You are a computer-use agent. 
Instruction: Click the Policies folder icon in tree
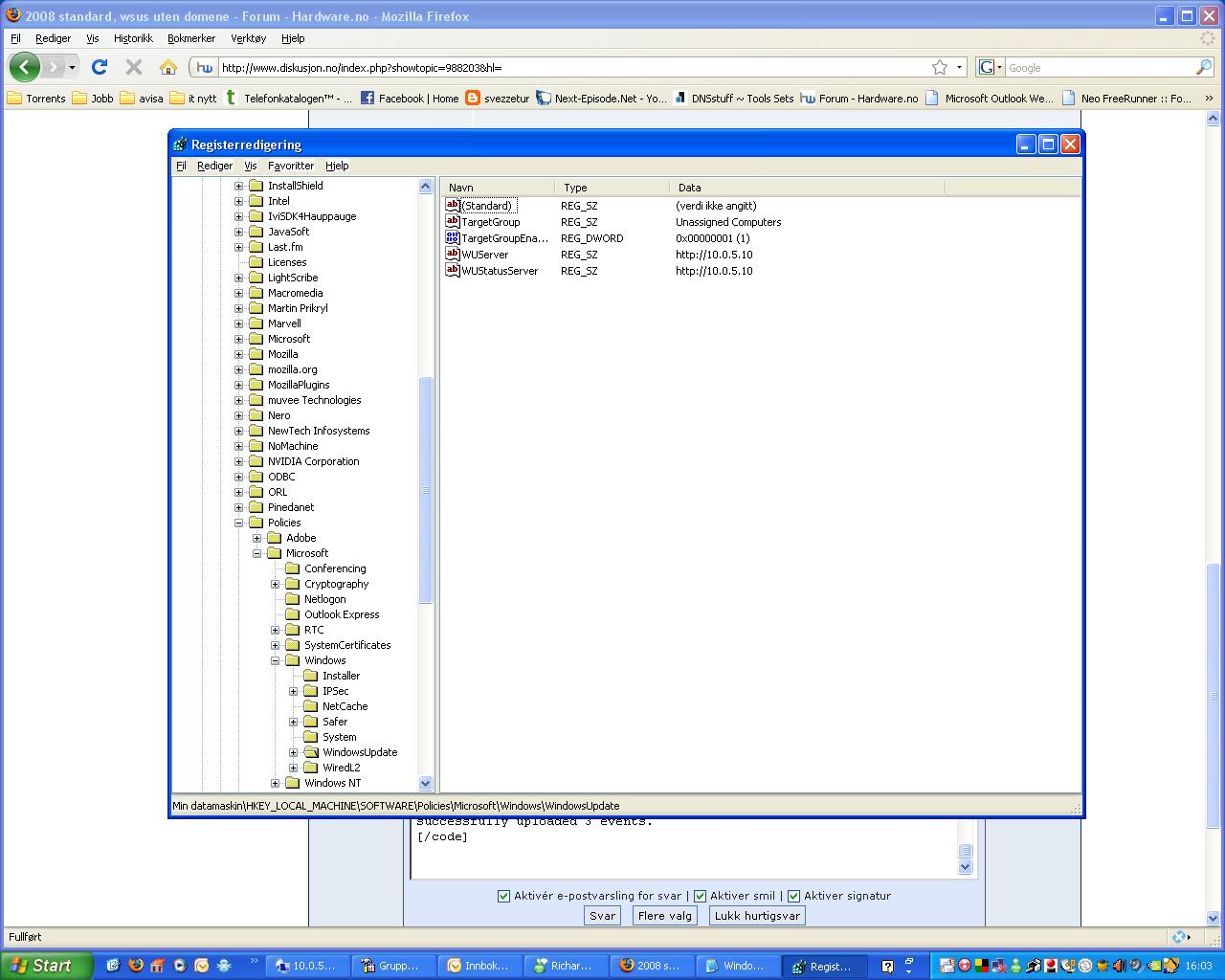(256, 523)
